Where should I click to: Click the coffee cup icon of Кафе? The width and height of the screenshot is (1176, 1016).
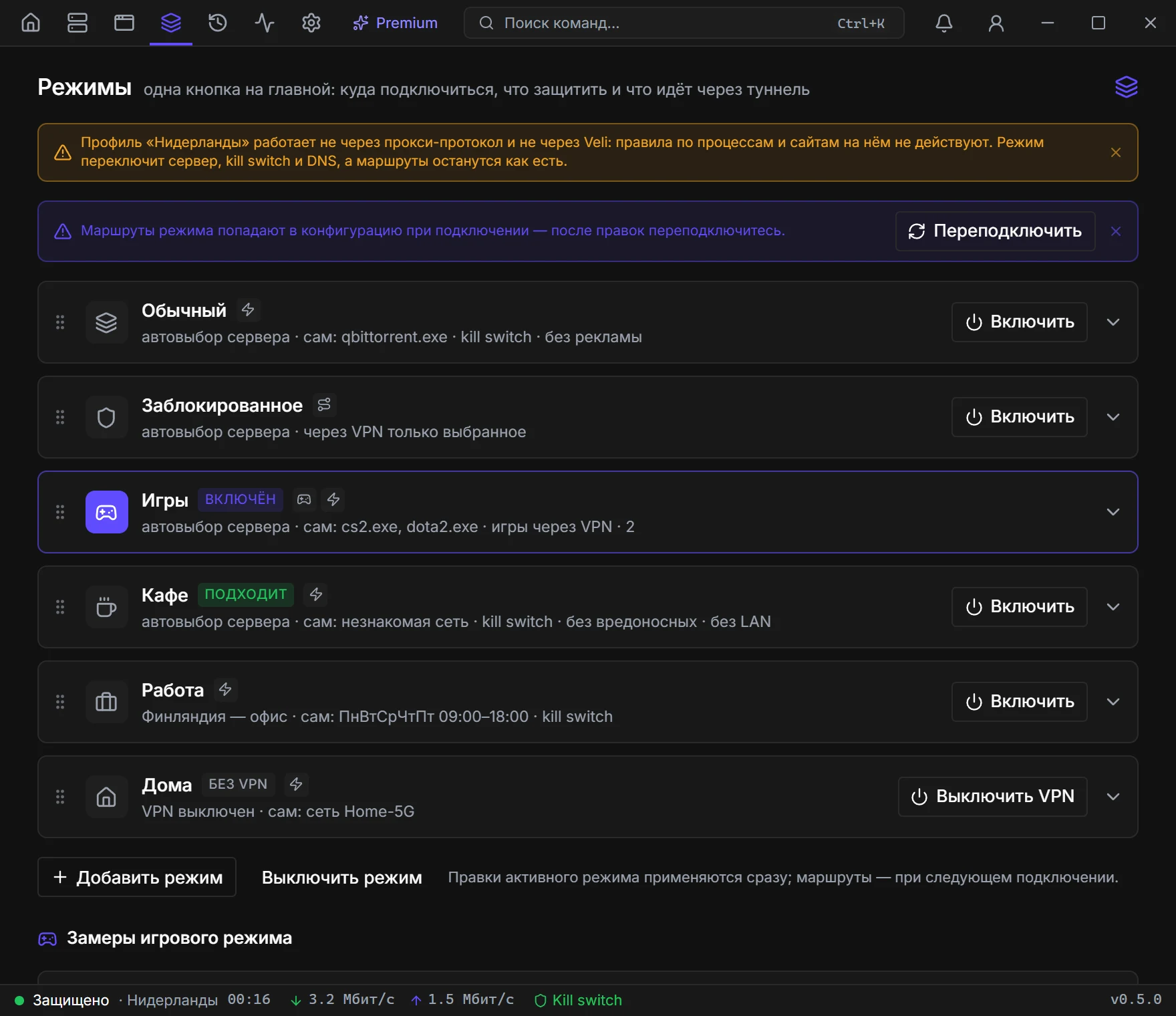point(107,607)
